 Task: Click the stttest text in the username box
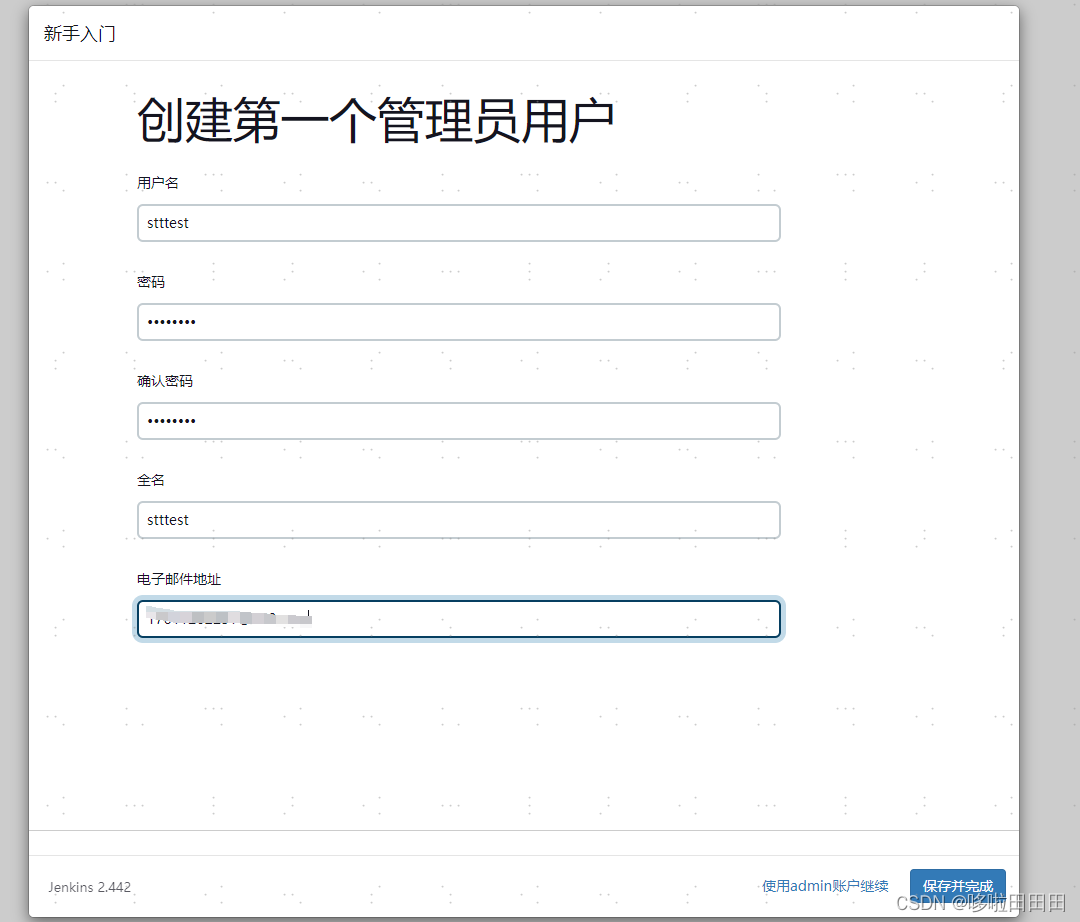[x=168, y=223]
